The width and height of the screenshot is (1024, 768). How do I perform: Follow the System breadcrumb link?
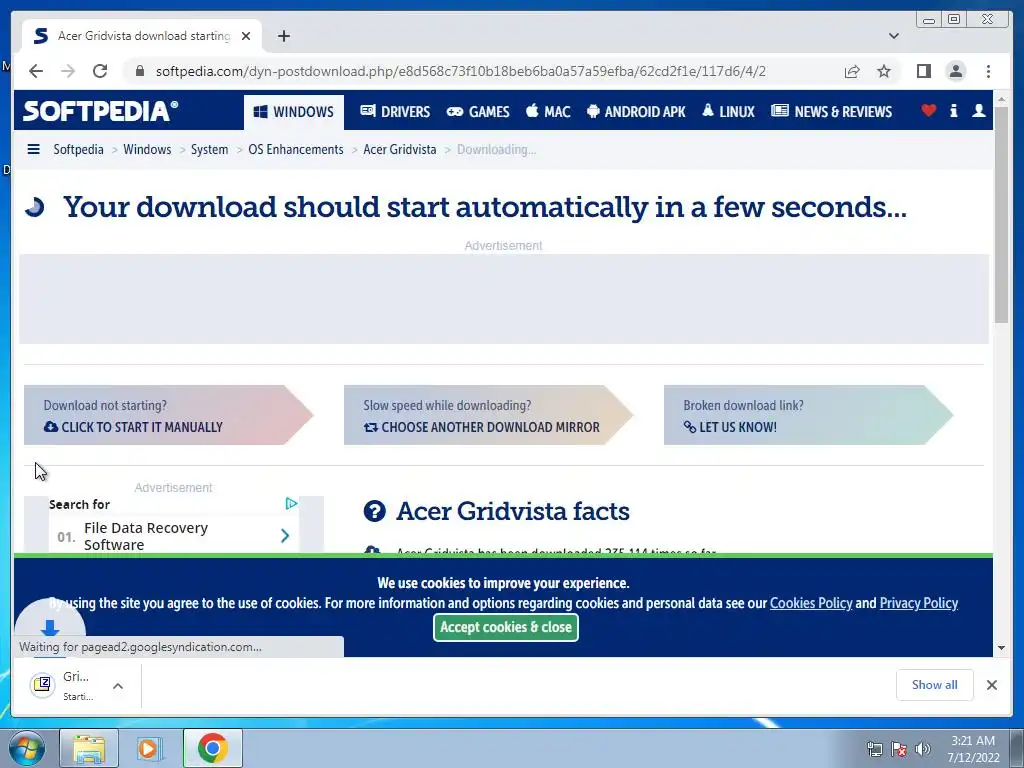tap(209, 150)
